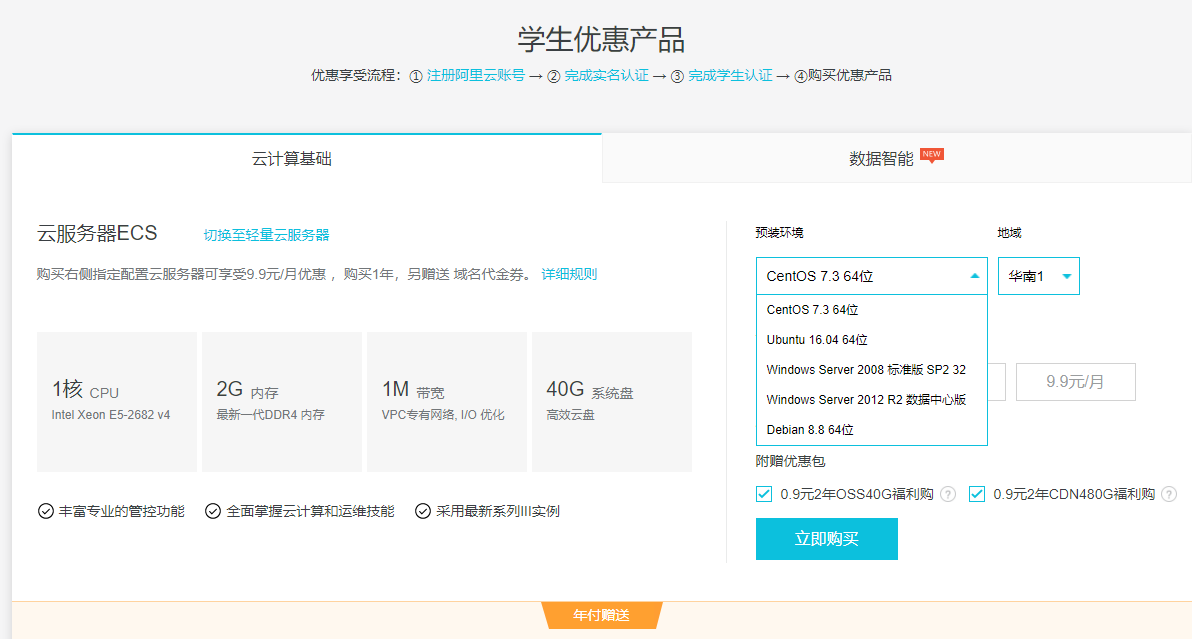Click the 40G 系统盘 spec card

click(612, 402)
